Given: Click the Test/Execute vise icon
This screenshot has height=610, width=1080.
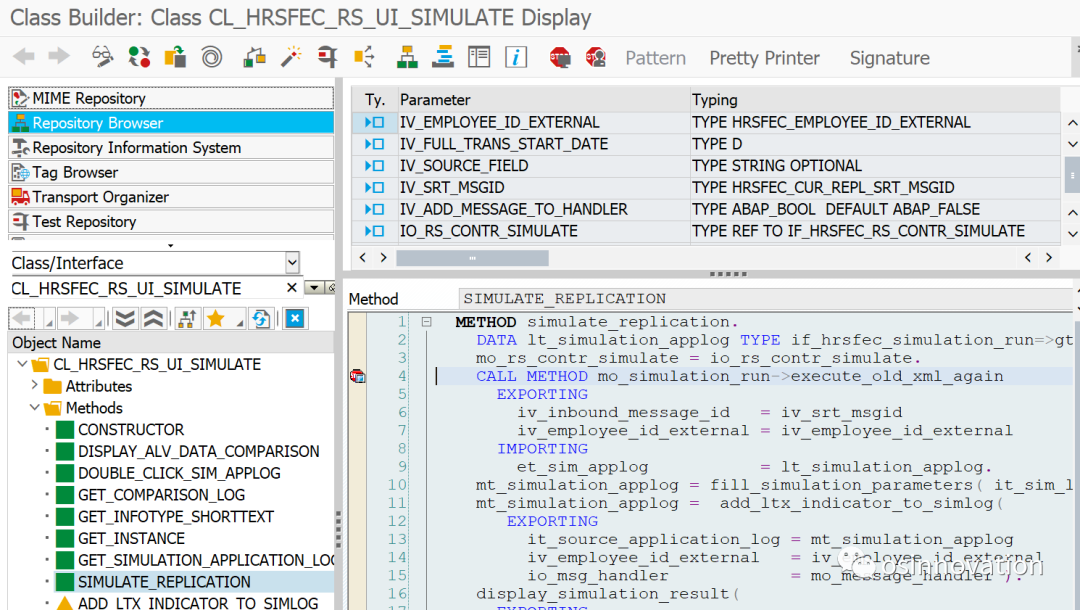Looking at the screenshot, I should (x=327, y=56).
